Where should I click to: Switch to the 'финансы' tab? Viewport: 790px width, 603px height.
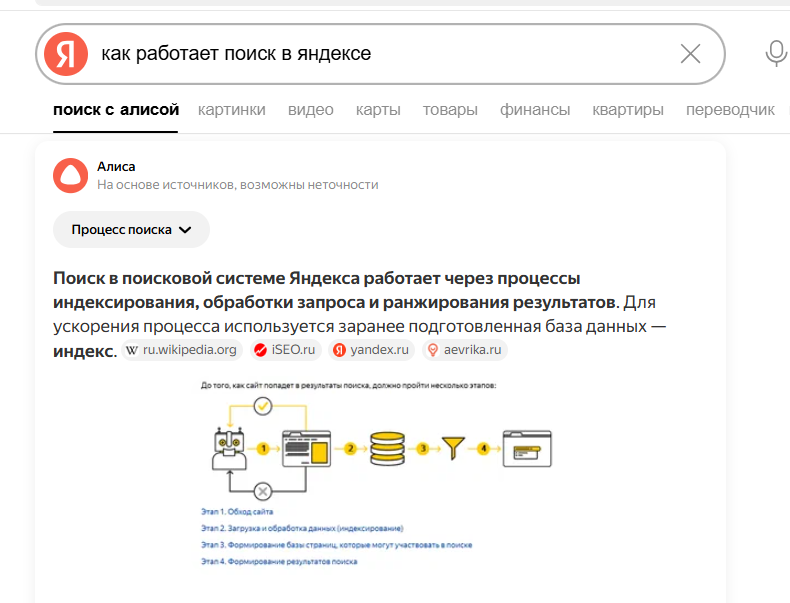(x=535, y=109)
